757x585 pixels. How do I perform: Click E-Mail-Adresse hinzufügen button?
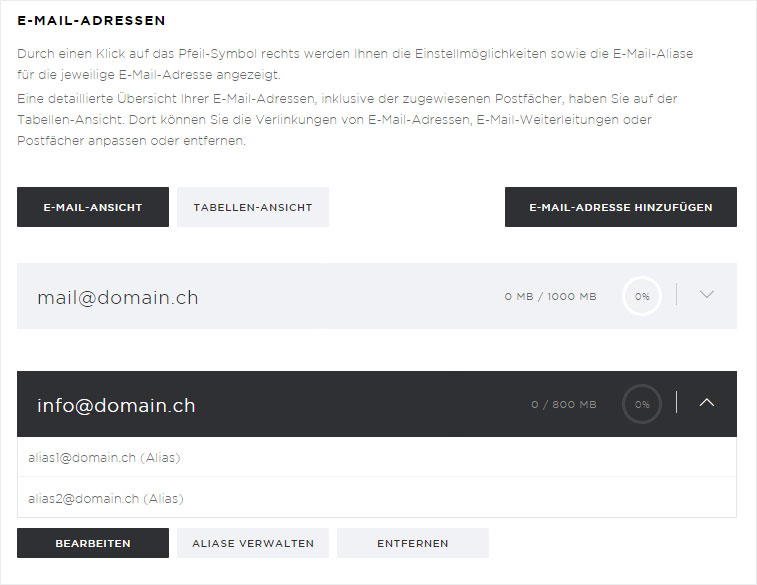coord(620,207)
